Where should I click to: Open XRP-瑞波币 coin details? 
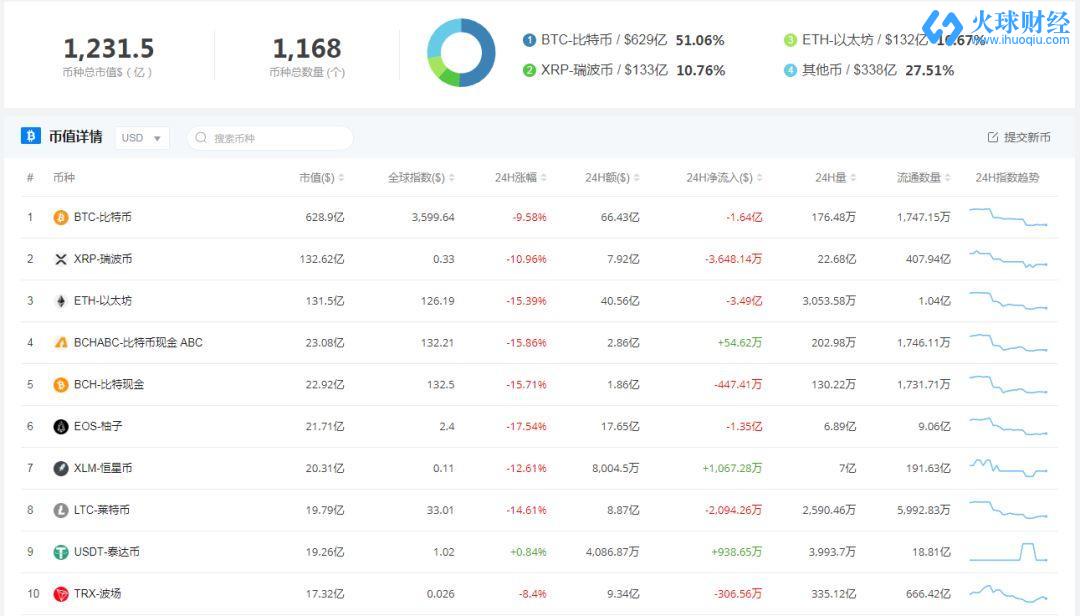click(103, 259)
